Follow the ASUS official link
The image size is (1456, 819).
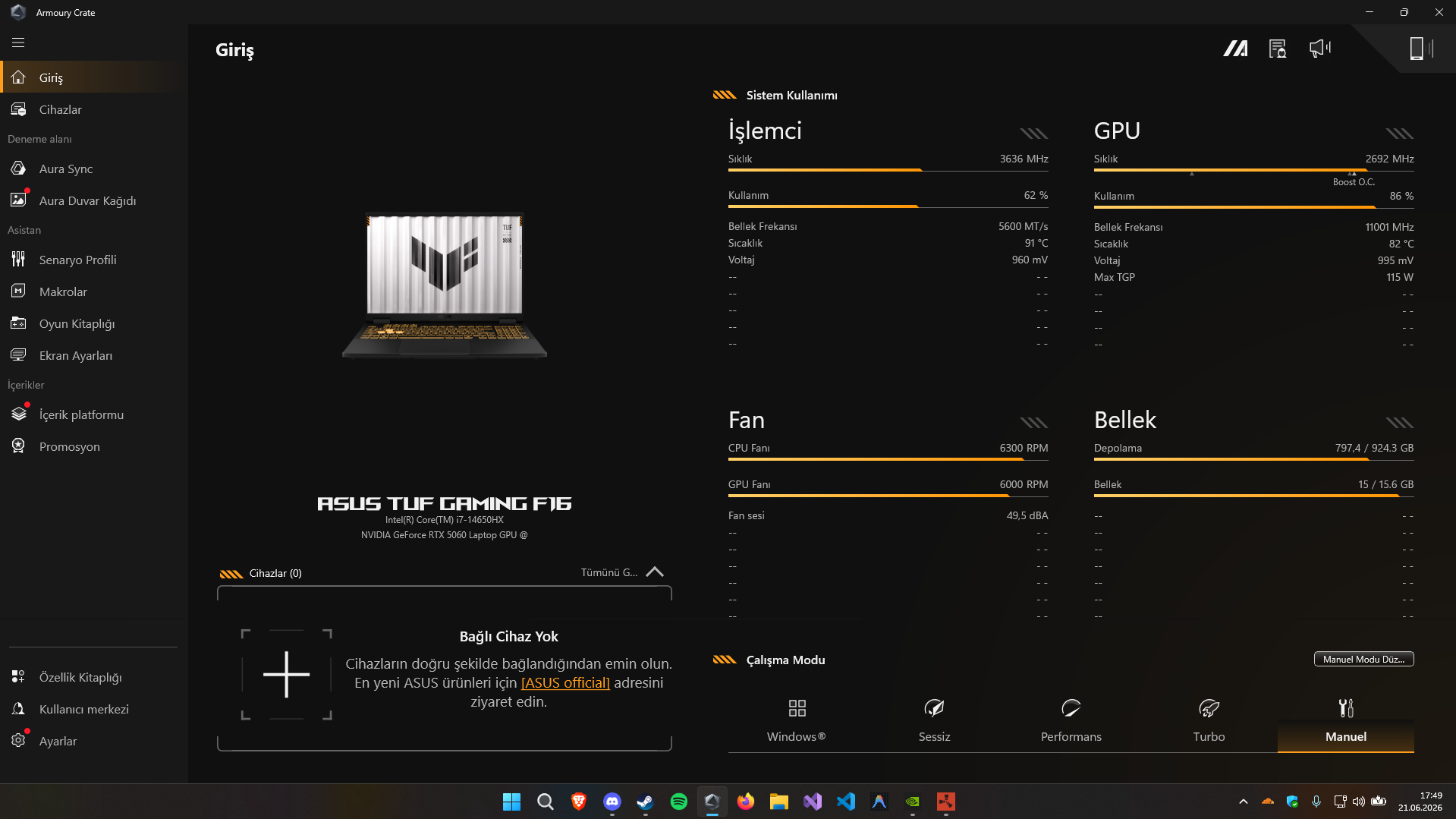565,682
